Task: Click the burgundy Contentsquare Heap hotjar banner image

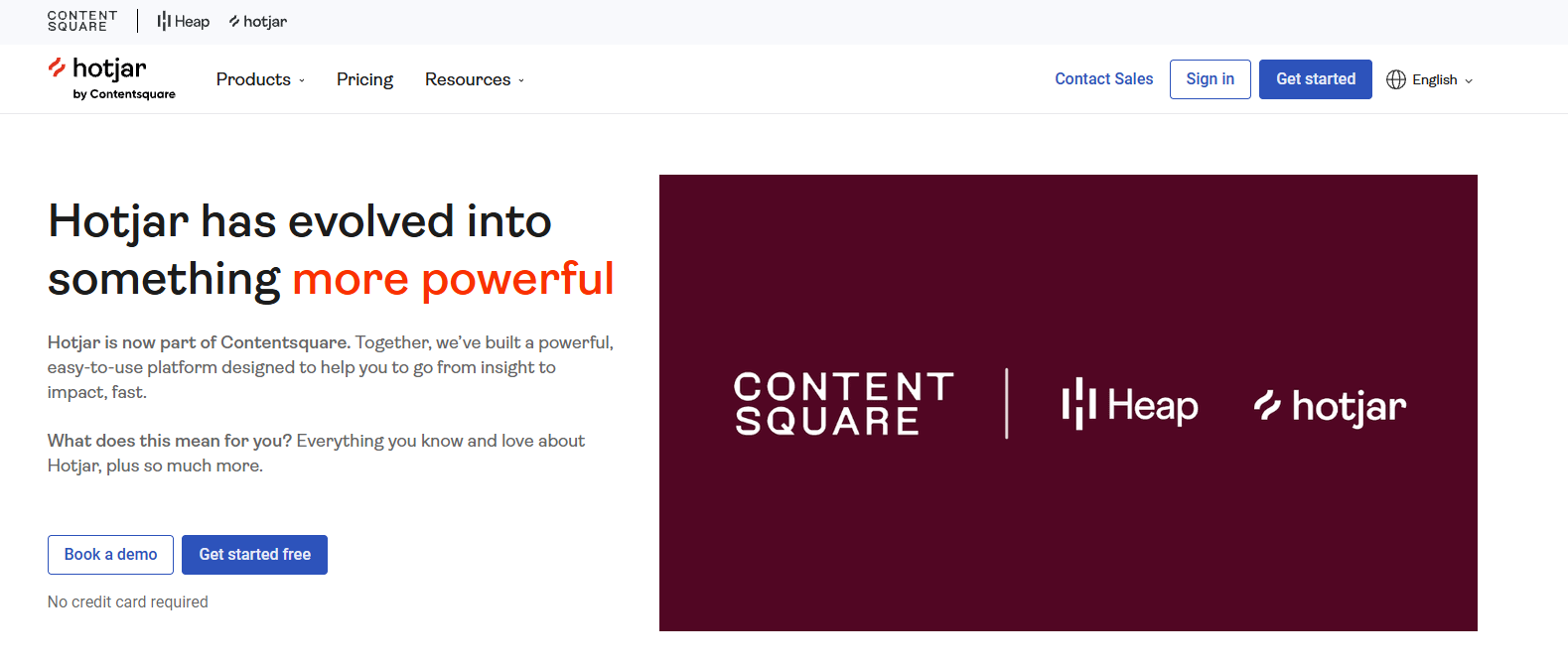Action: [x=1069, y=403]
